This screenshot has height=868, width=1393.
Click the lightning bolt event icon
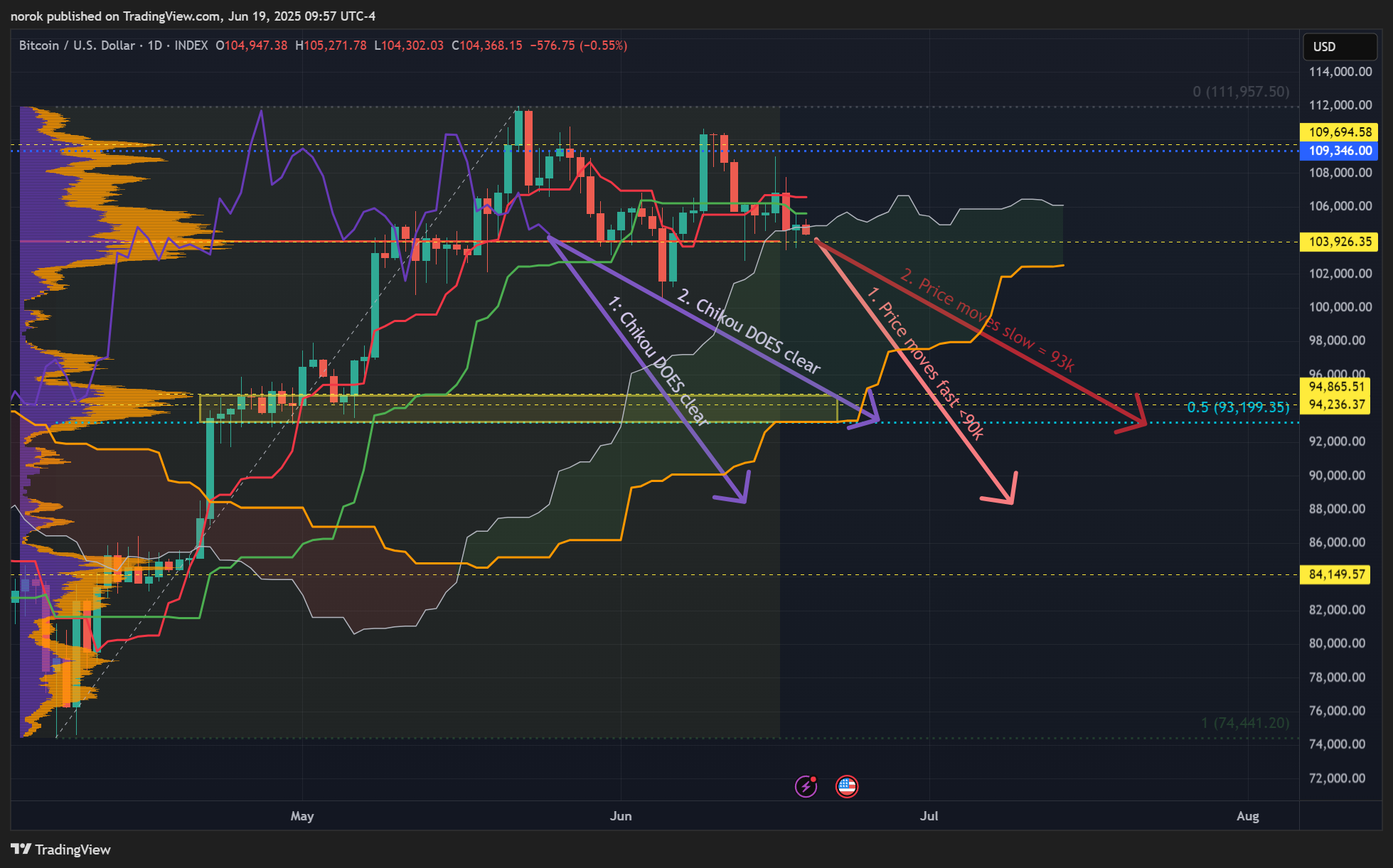pos(806,786)
